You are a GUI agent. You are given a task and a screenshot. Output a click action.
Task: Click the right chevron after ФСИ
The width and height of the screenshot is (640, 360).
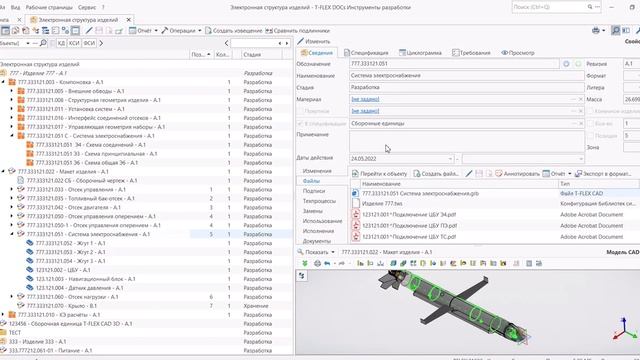pos(101,43)
